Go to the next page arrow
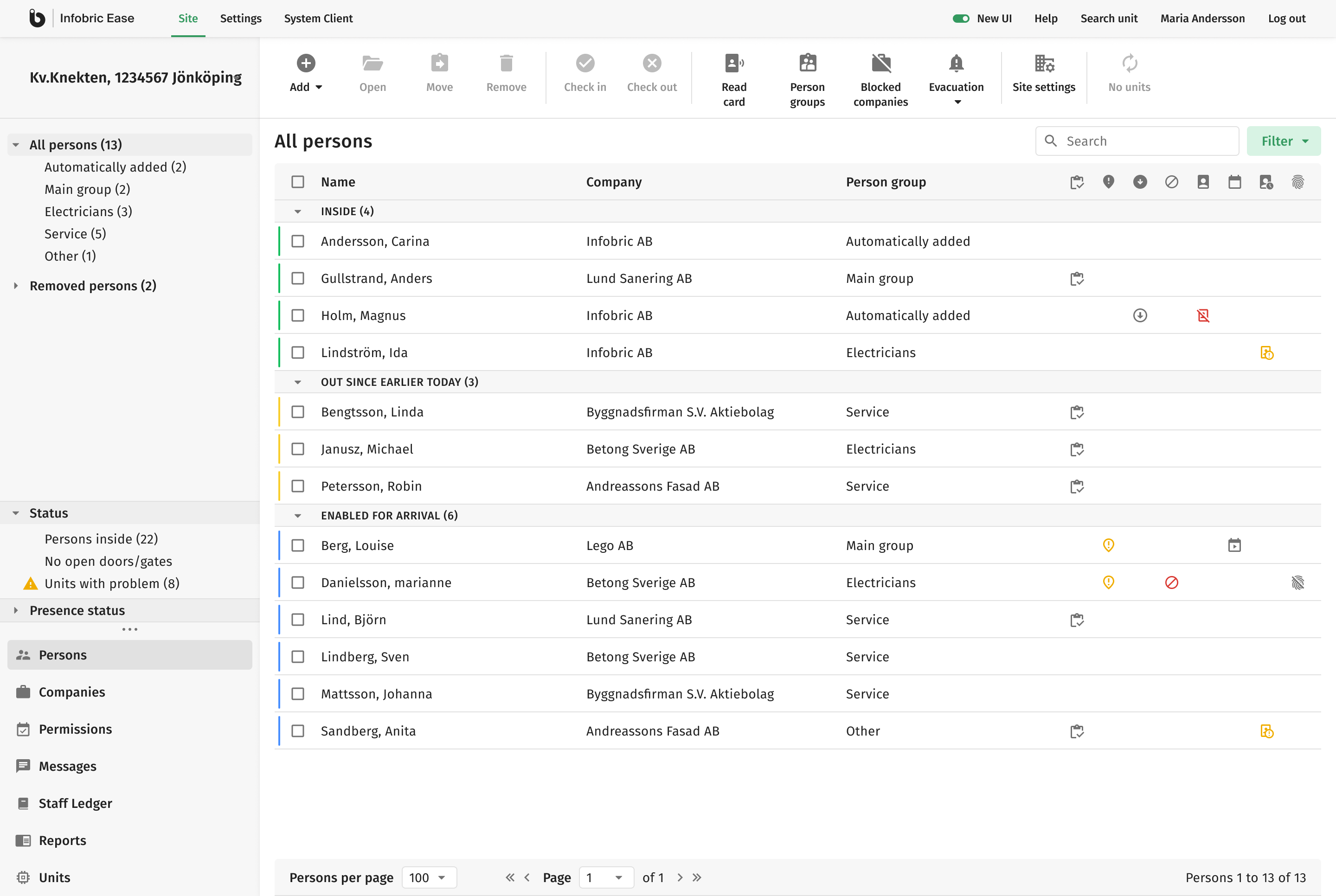 [680, 878]
